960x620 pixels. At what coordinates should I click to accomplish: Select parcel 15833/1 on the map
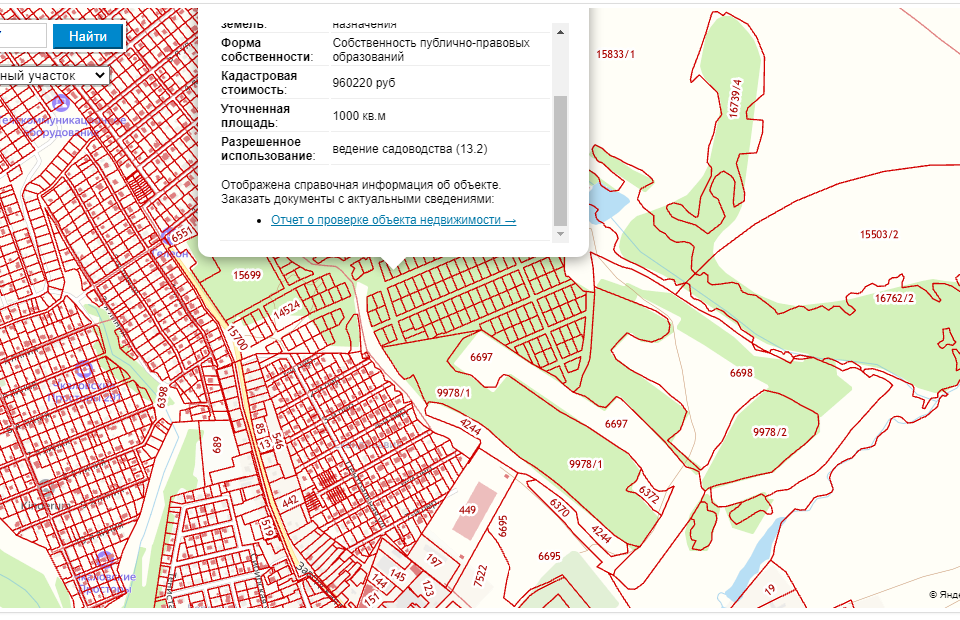[x=615, y=54]
